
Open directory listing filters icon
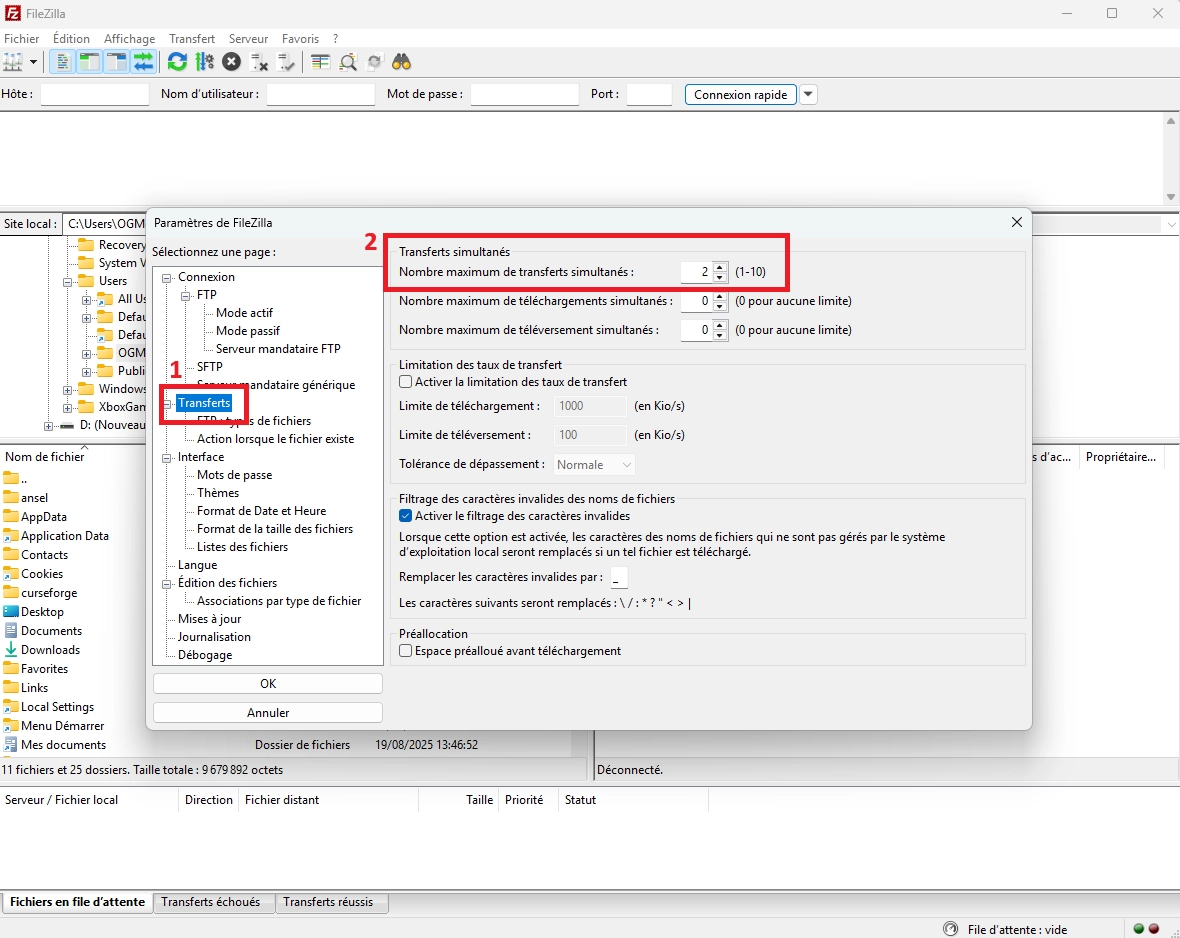click(321, 62)
